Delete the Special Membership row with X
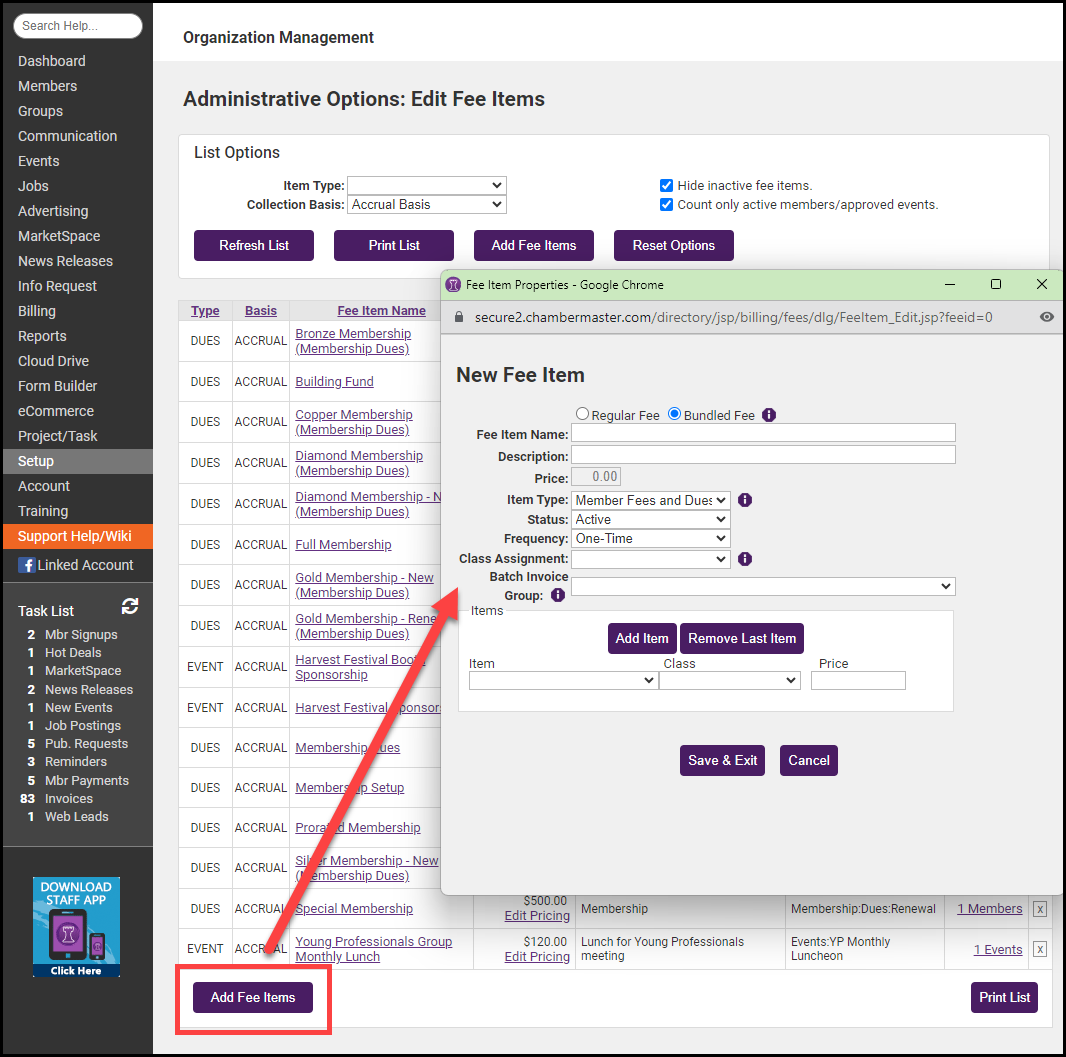The height and width of the screenshot is (1057, 1066). tap(1040, 909)
